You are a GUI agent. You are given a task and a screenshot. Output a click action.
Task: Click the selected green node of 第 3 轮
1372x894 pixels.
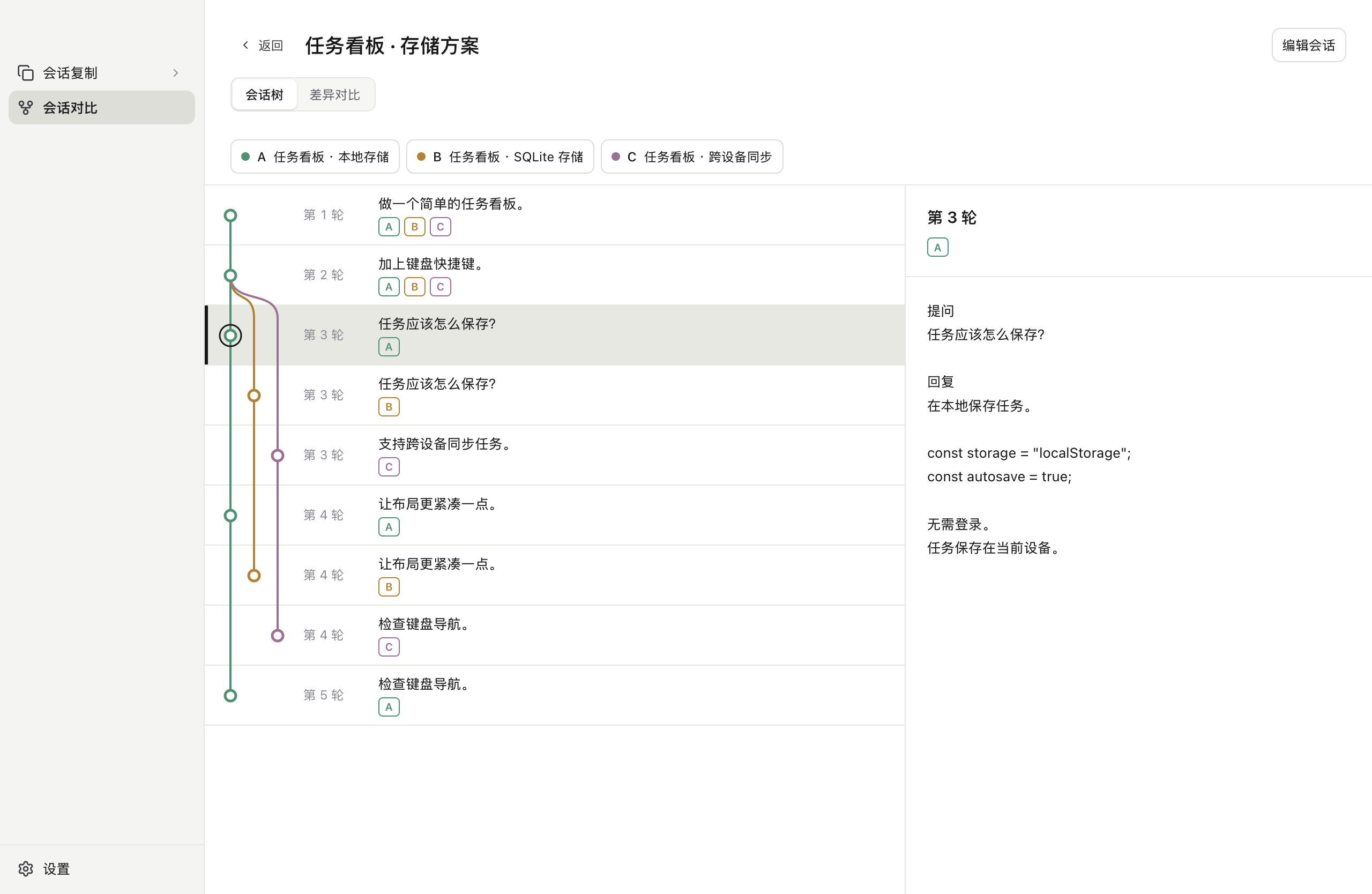(x=230, y=336)
